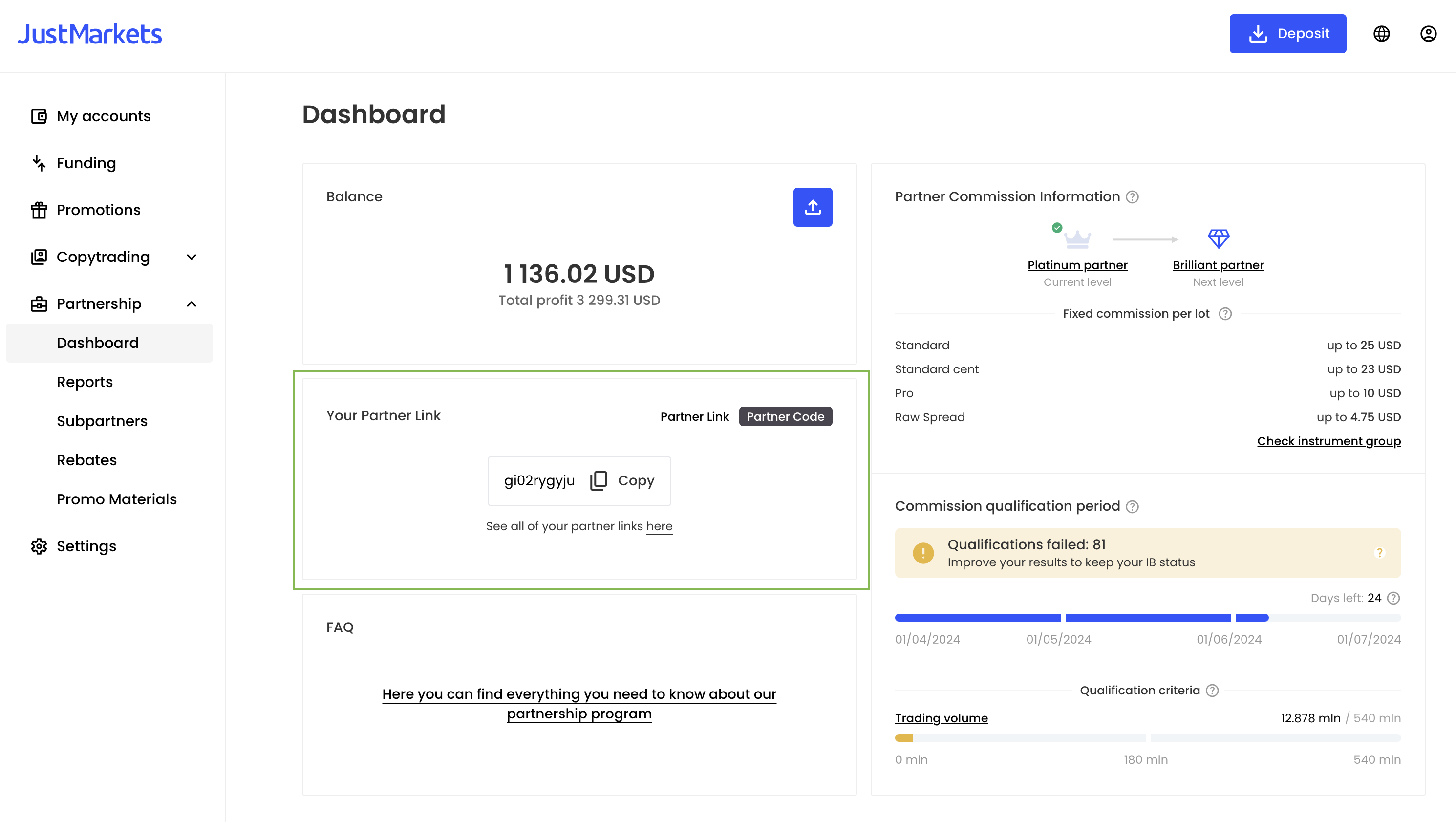Select the gi02rygyju partner code field
The image size is (1456, 822).
tap(539, 480)
